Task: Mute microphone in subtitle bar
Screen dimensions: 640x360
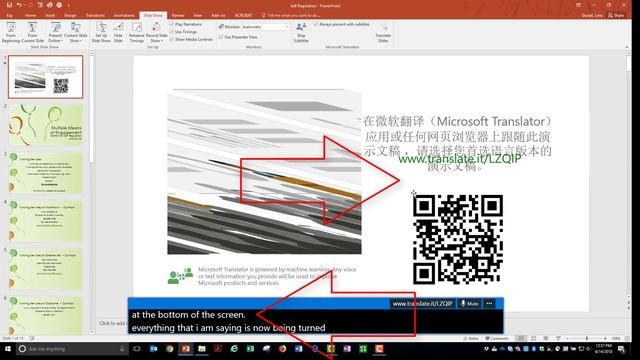Action: pyautogui.click(x=469, y=303)
